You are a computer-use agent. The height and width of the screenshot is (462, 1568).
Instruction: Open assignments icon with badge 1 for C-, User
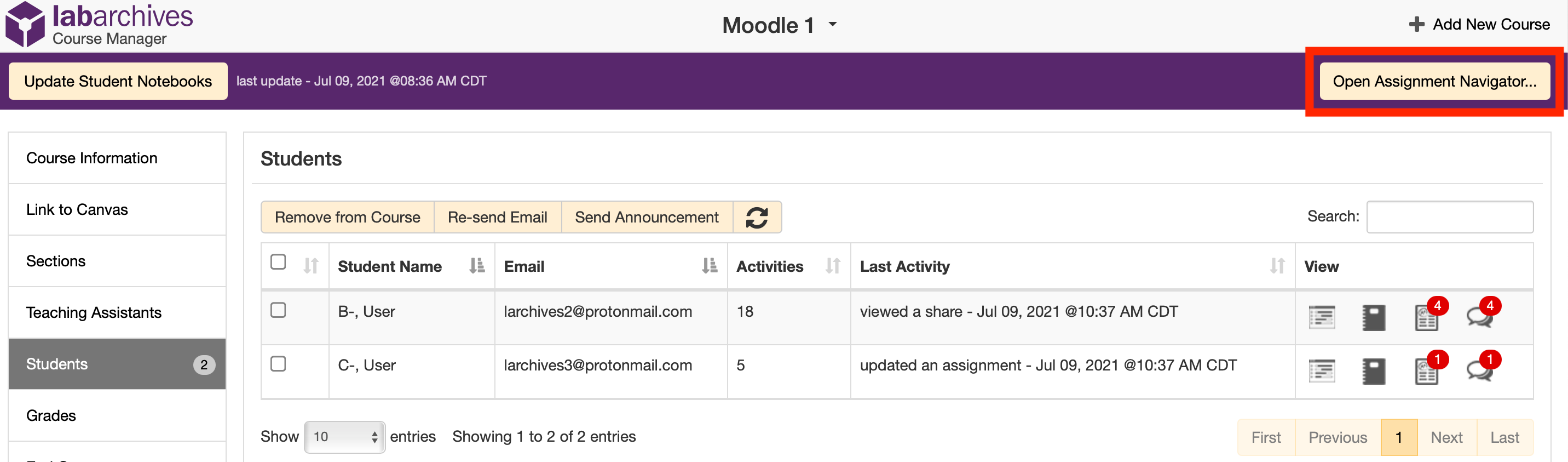[1427, 370]
